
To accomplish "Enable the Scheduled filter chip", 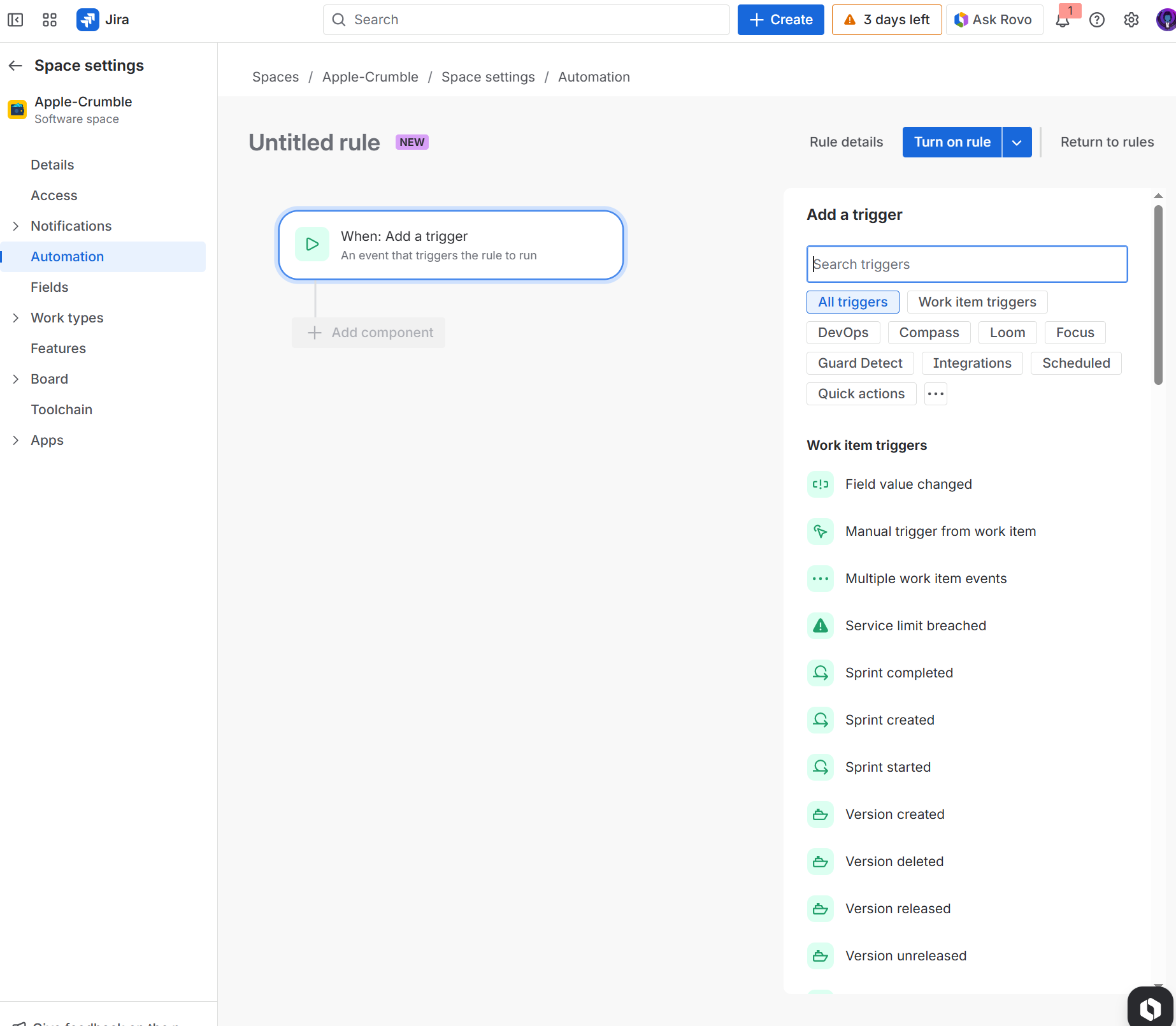I will (1075, 363).
